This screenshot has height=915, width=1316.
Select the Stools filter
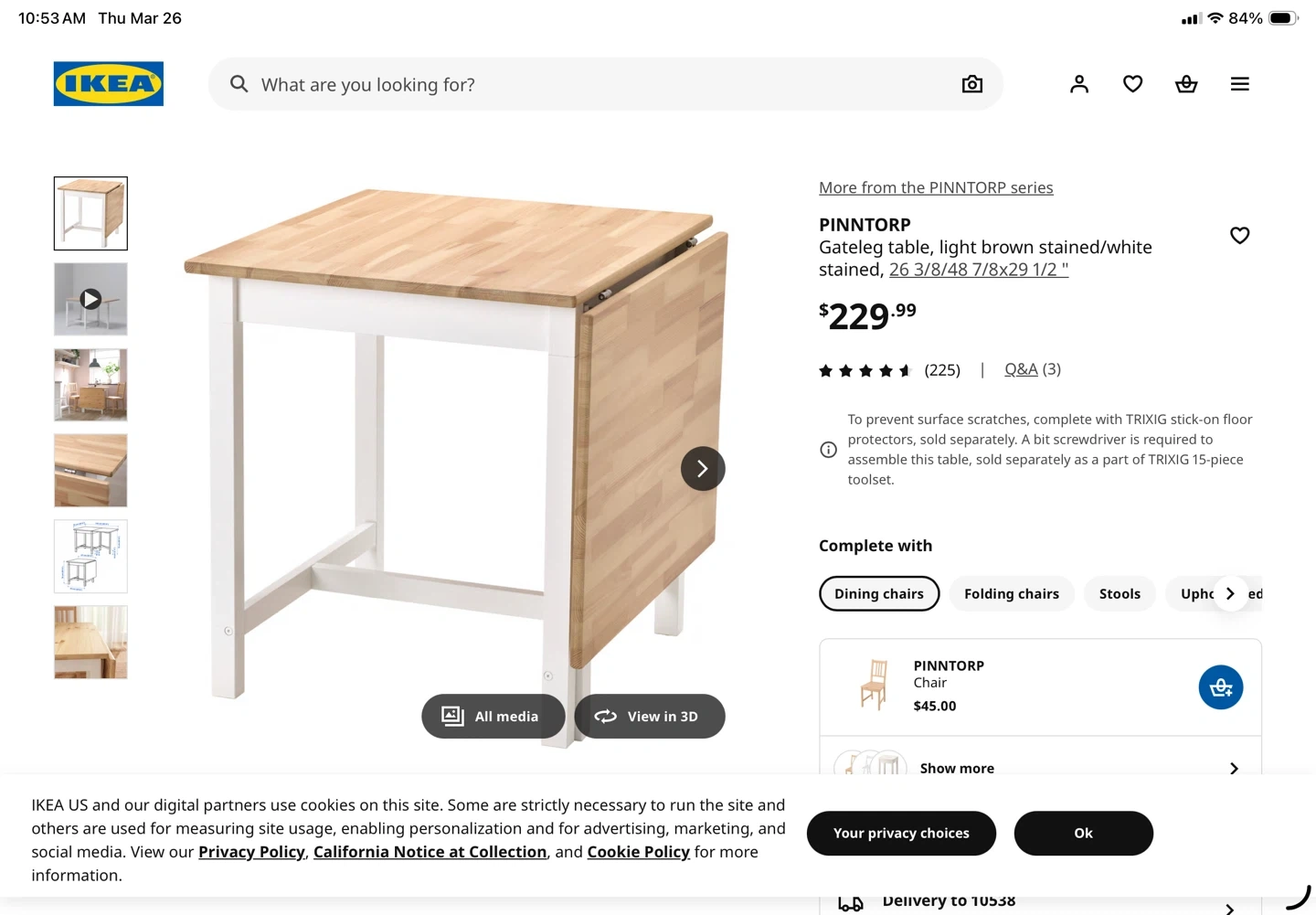[x=1120, y=593]
